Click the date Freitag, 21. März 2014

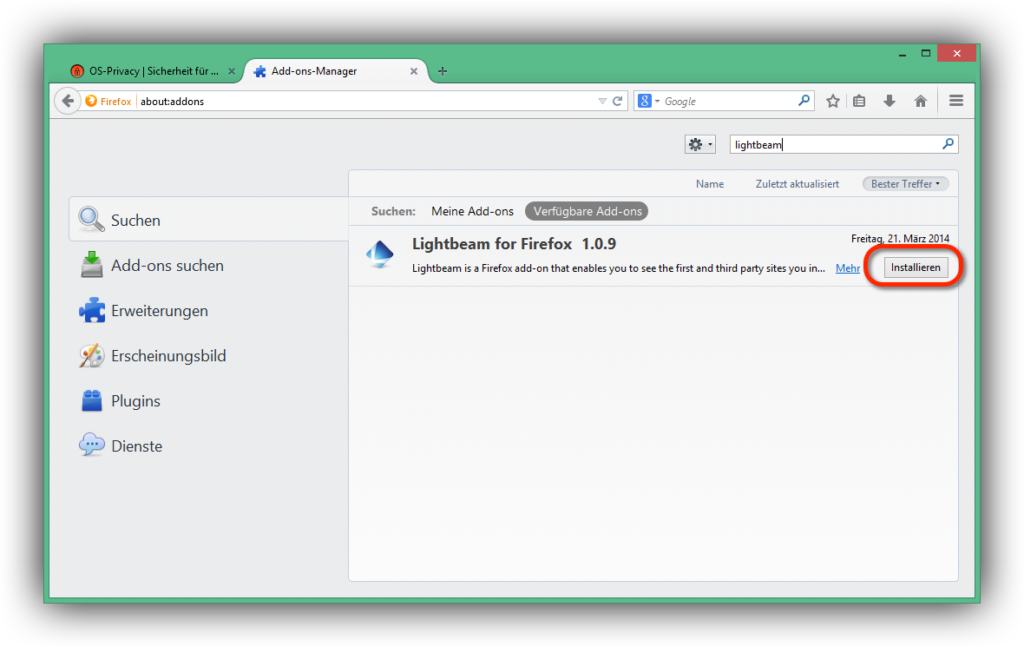(x=900, y=238)
